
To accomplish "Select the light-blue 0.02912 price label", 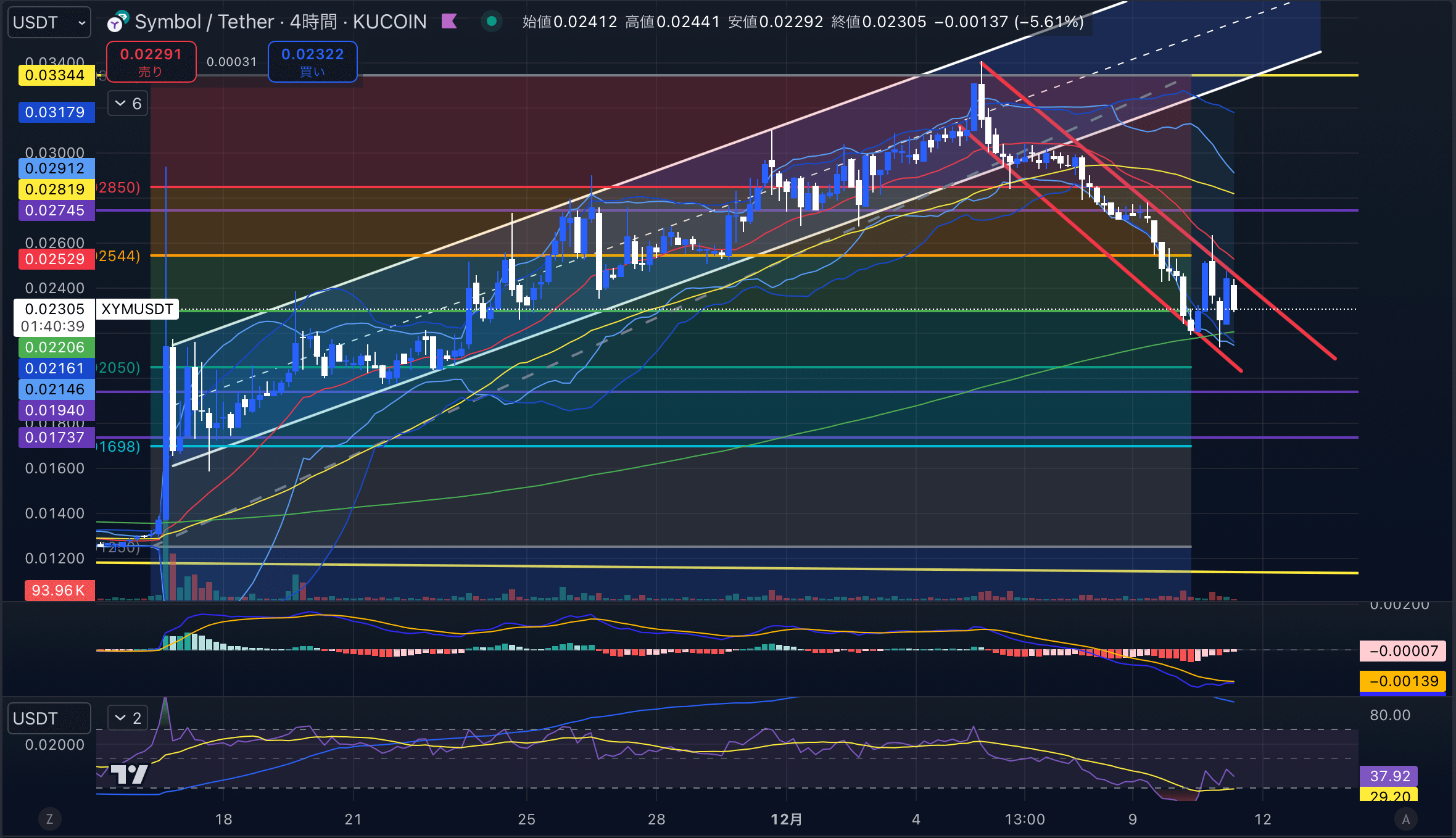I will pos(56,168).
